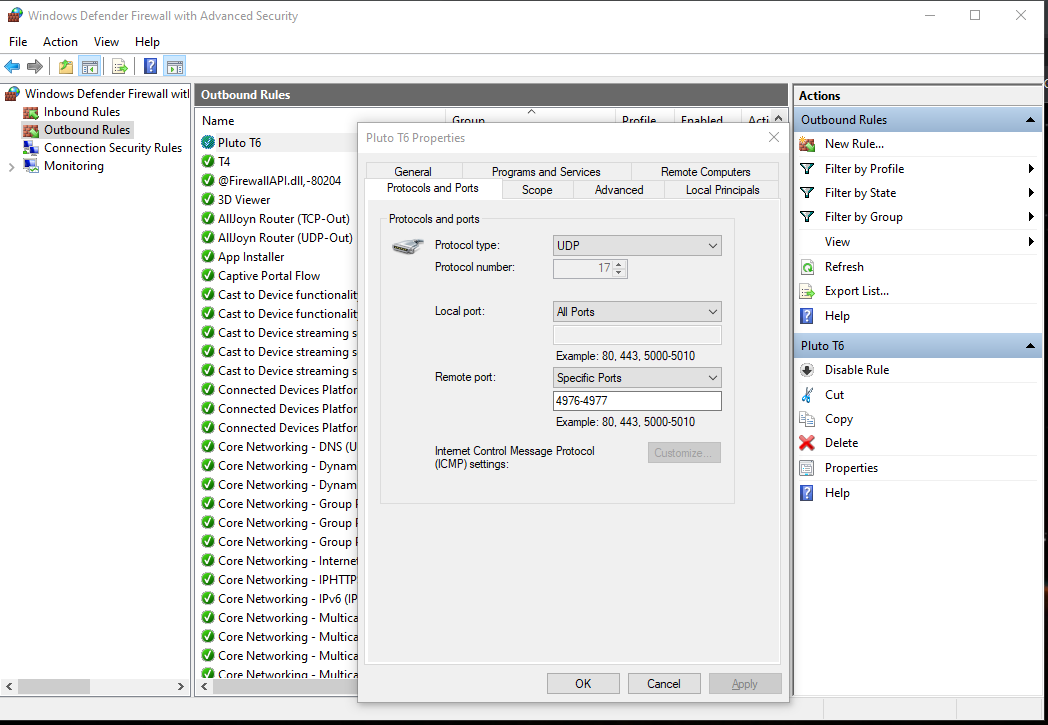Open the Help menu

point(147,41)
